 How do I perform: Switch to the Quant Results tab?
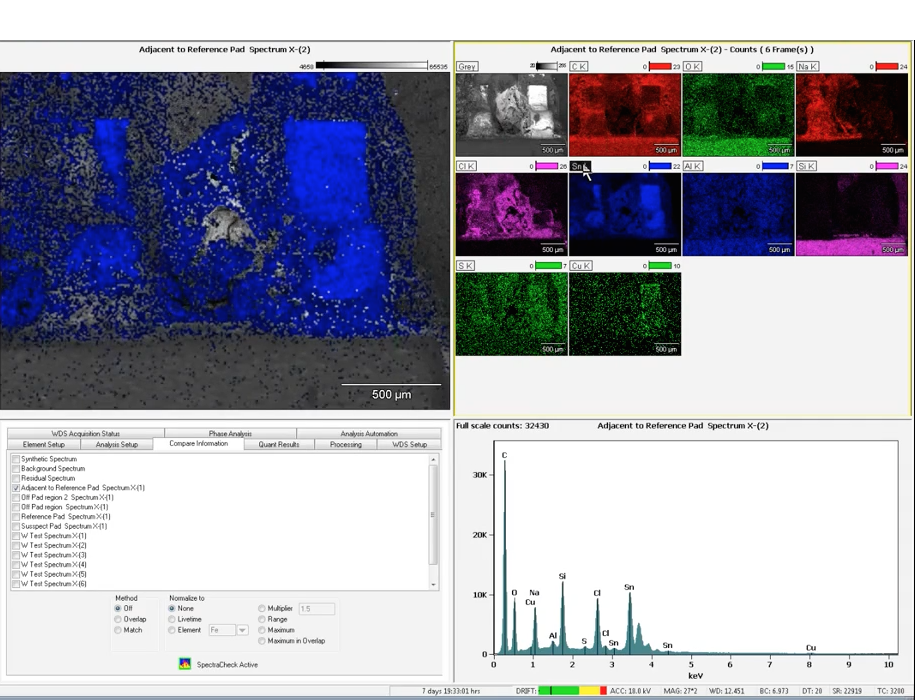tap(279, 444)
